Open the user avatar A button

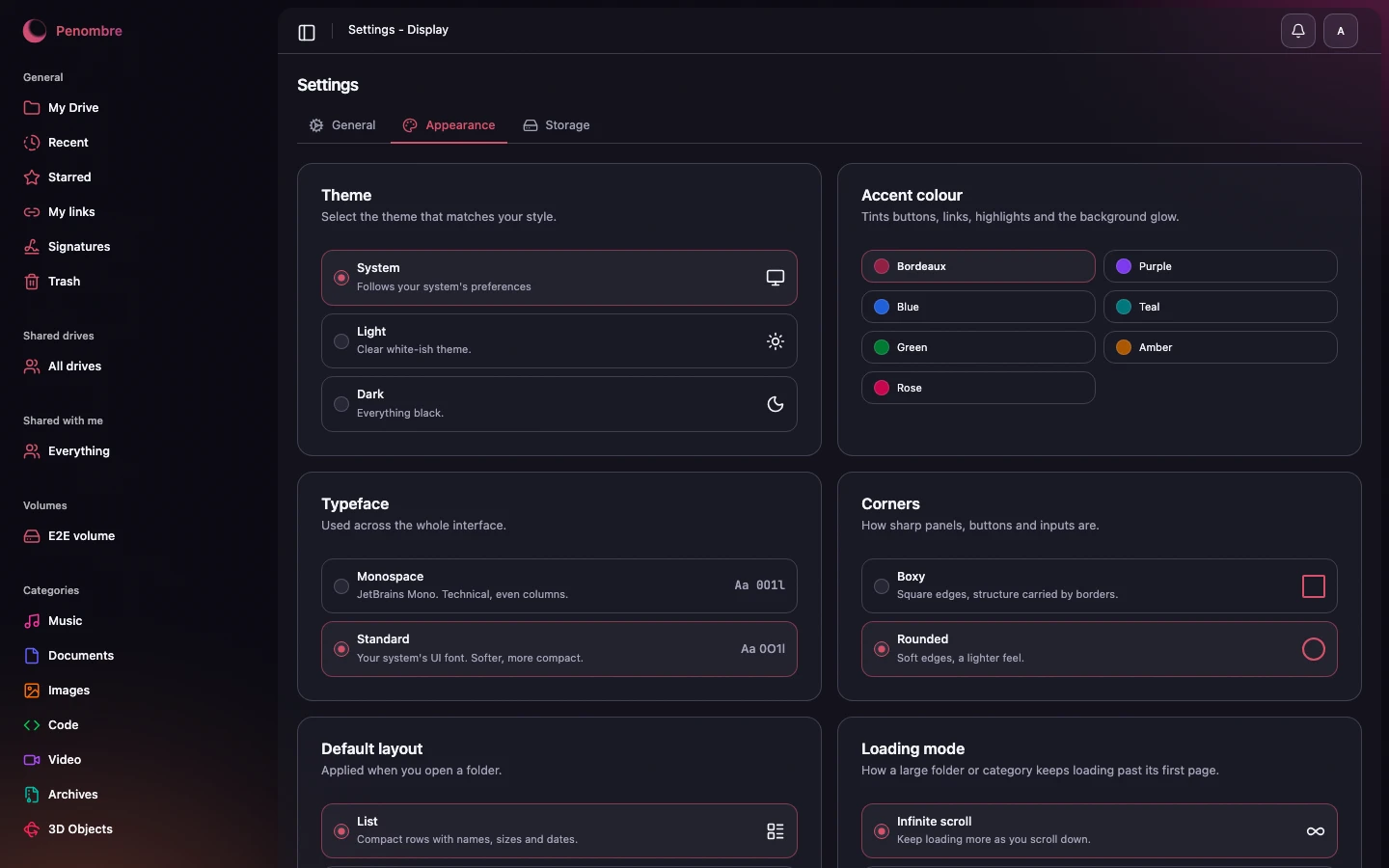click(1341, 31)
